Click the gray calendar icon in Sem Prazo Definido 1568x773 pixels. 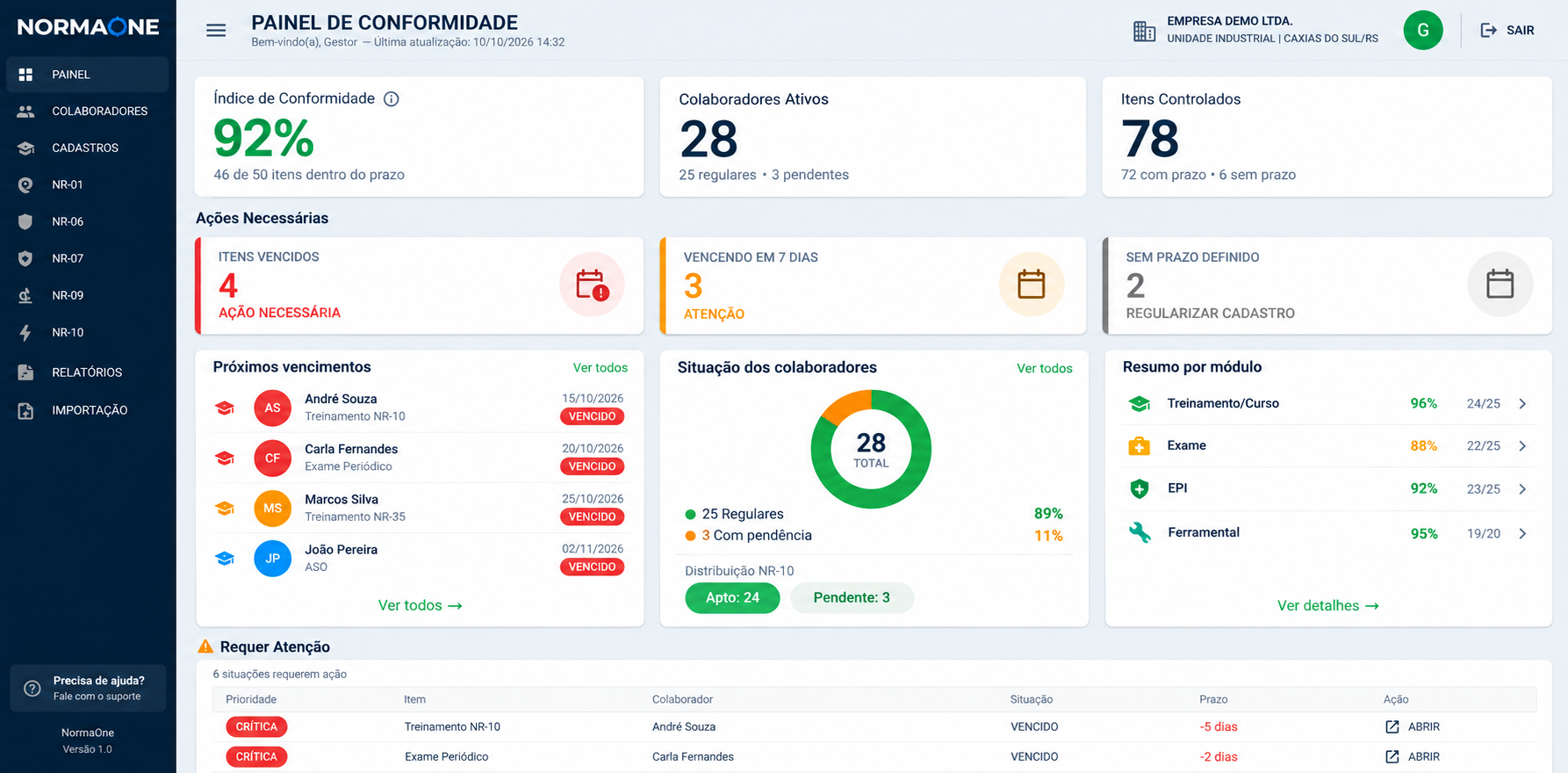click(x=1500, y=285)
